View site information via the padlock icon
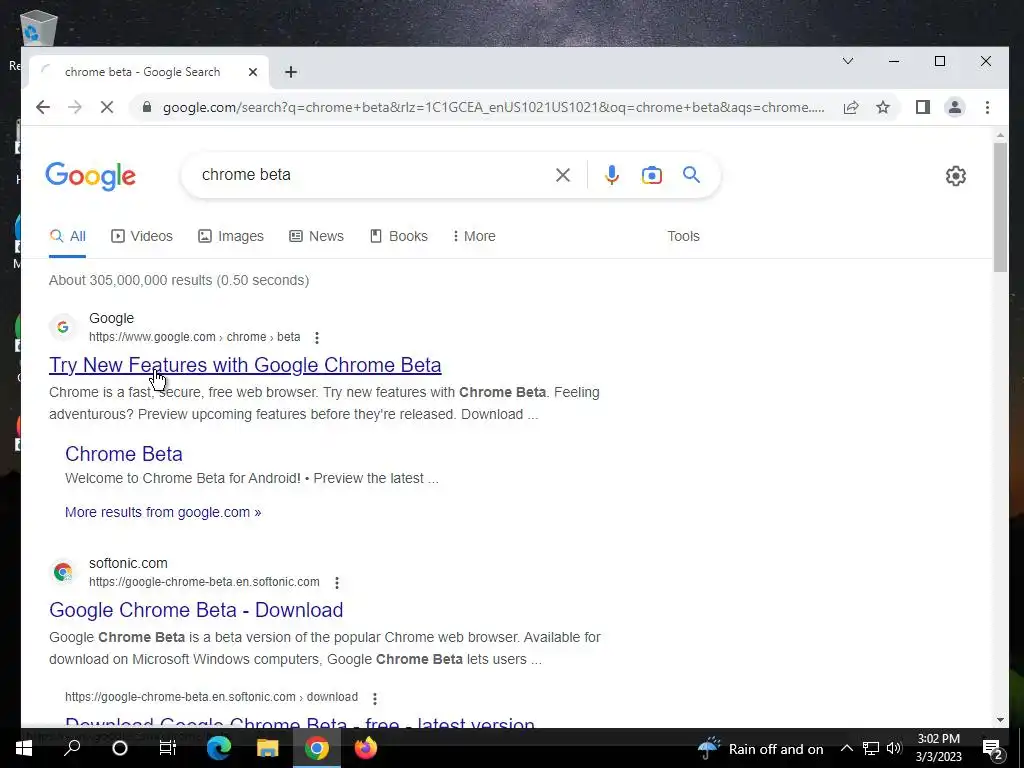The width and height of the screenshot is (1024, 768). [147, 107]
